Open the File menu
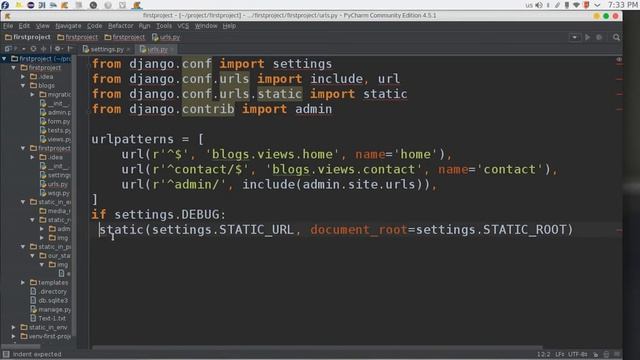This screenshot has width=640, height=360. click(x=8, y=26)
